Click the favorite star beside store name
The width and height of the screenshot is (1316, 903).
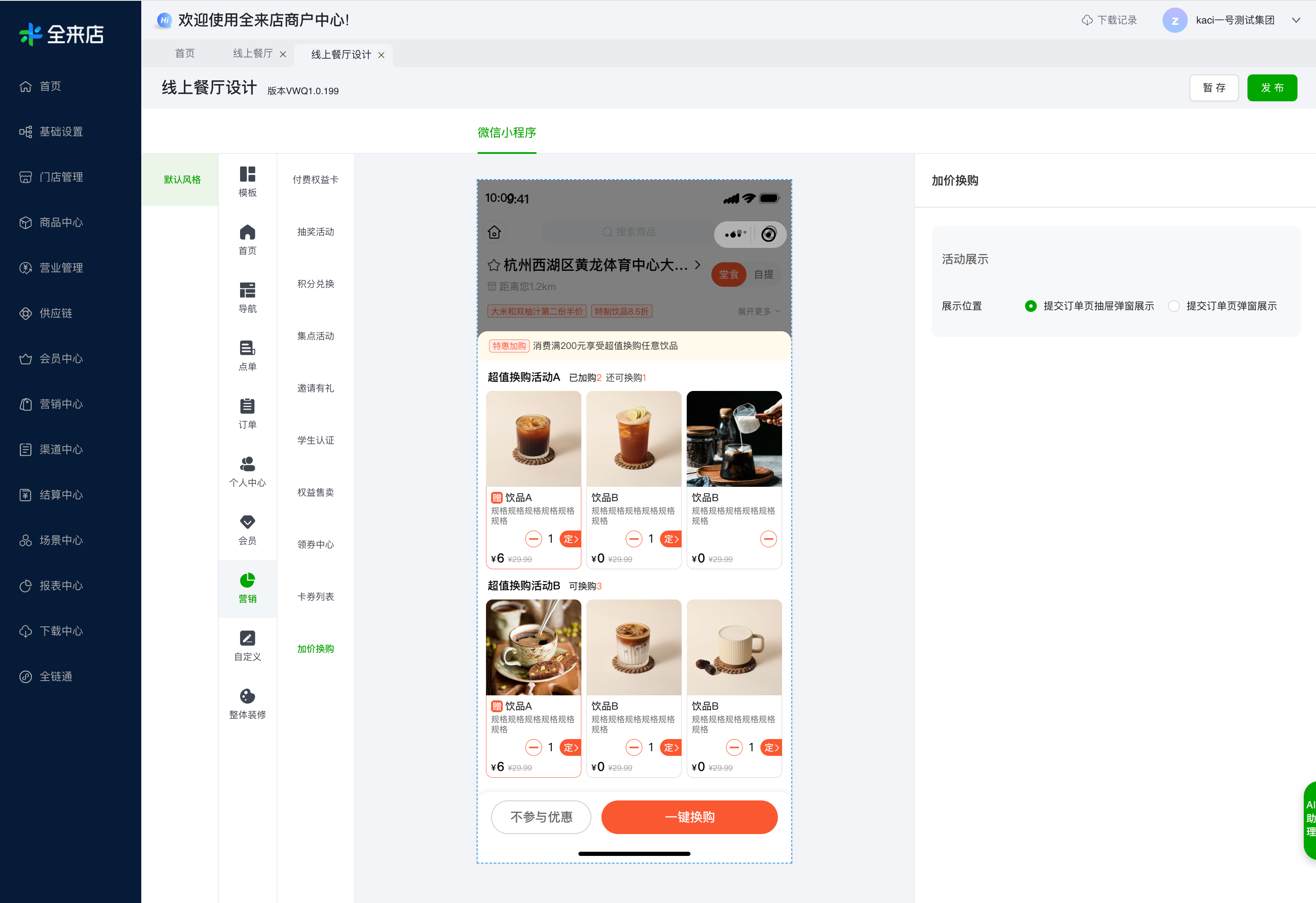coord(493,265)
